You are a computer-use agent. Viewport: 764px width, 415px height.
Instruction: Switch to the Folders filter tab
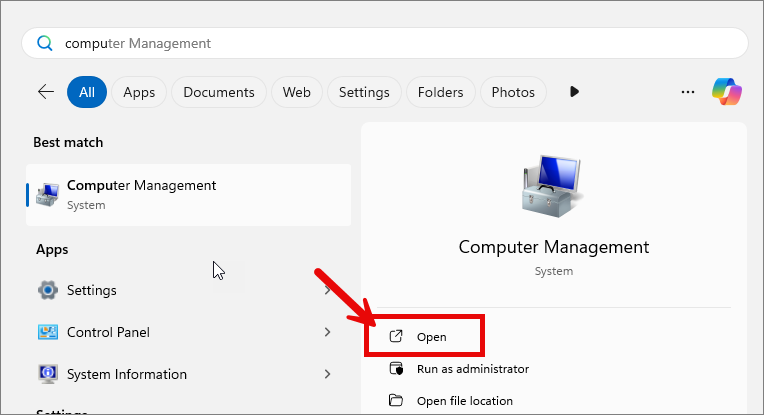tap(440, 92)
